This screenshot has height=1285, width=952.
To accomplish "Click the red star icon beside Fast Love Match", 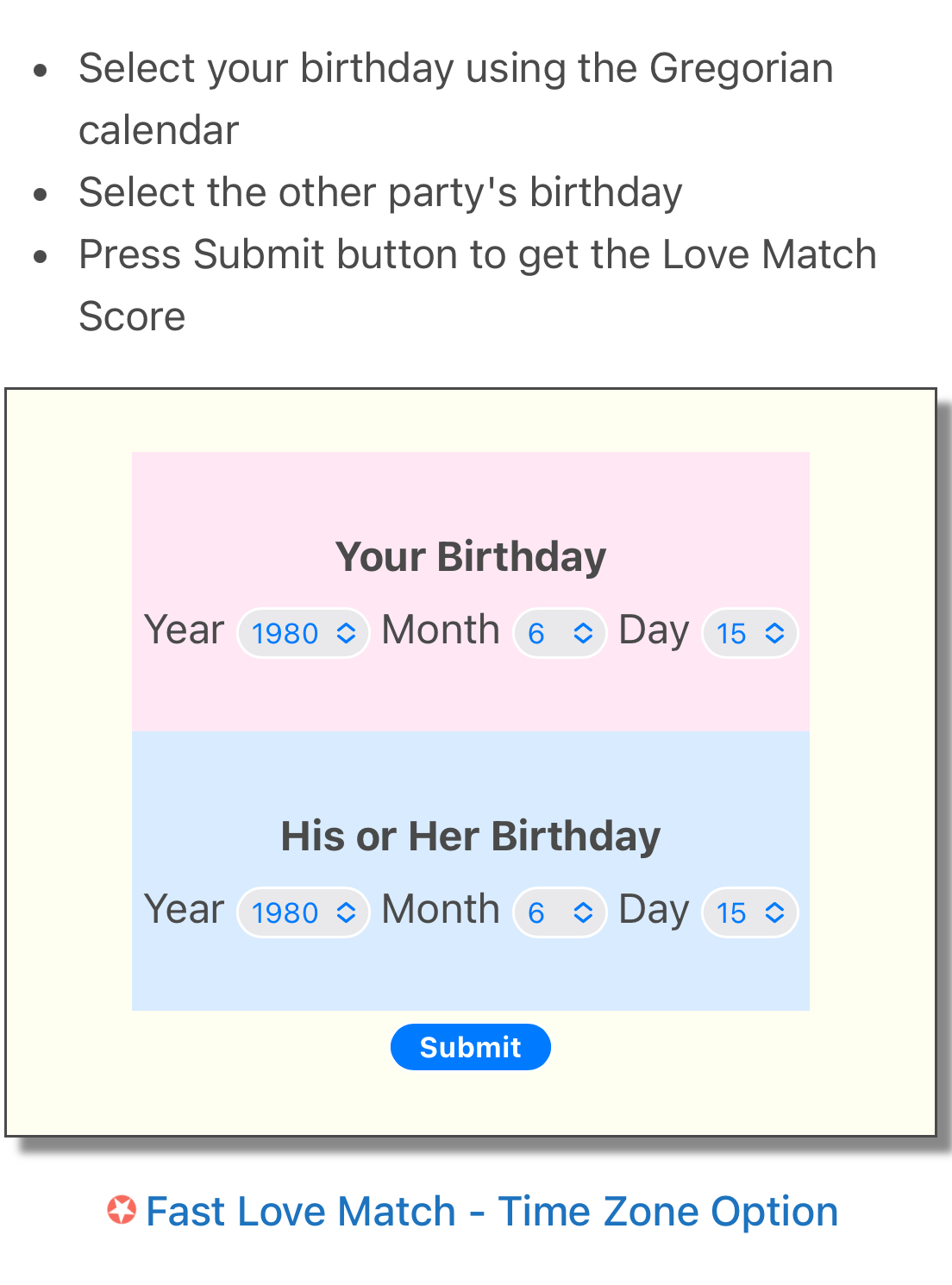I will click(122, 1210).
